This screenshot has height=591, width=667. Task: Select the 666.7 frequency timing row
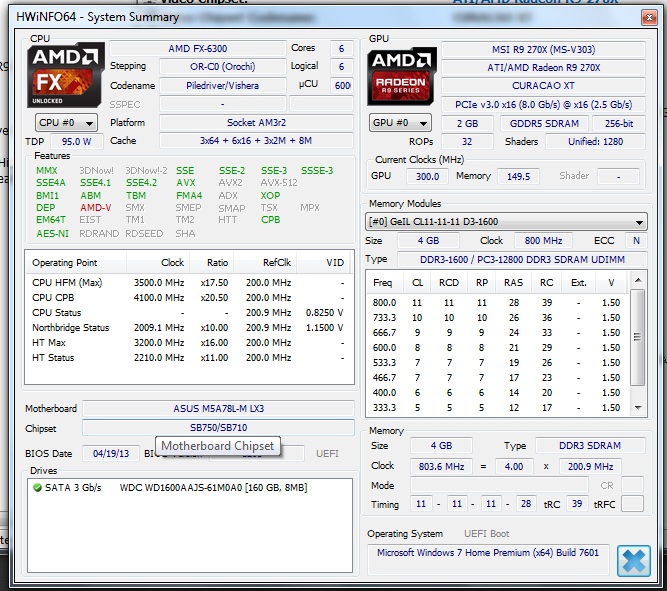[x=498, y=333]
